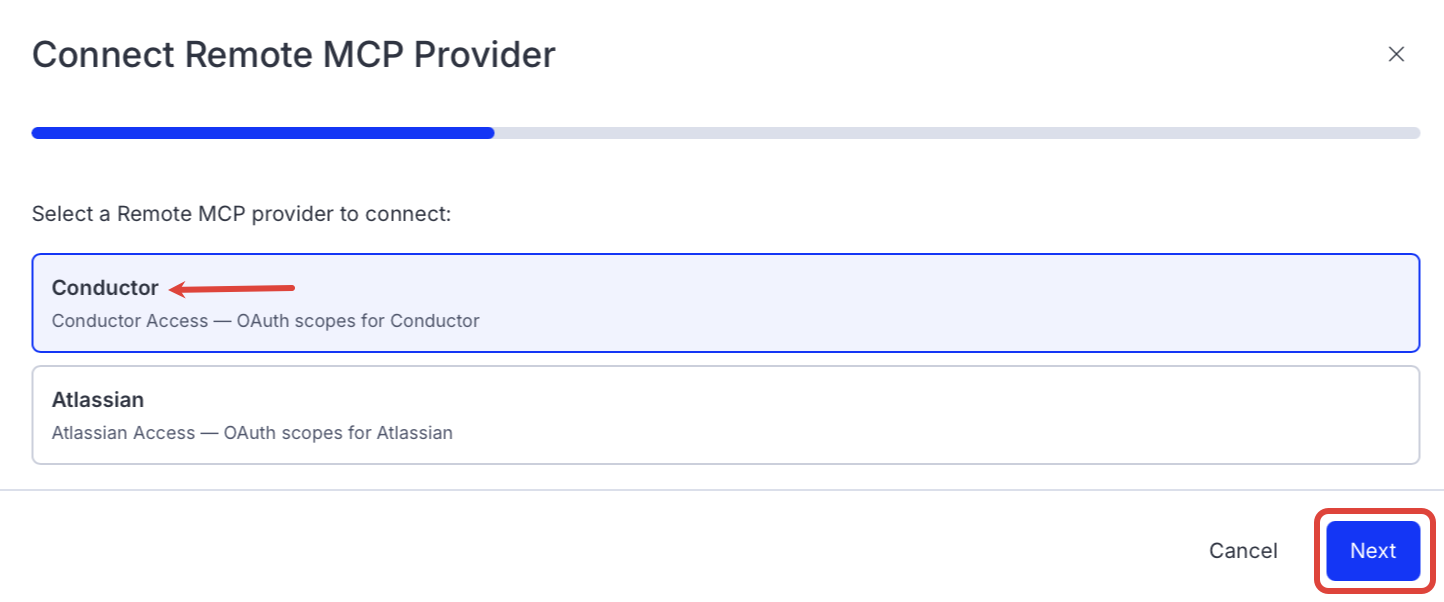Click the X icon in dialog header
The image size is (1444, 602).
(1396, 54)
